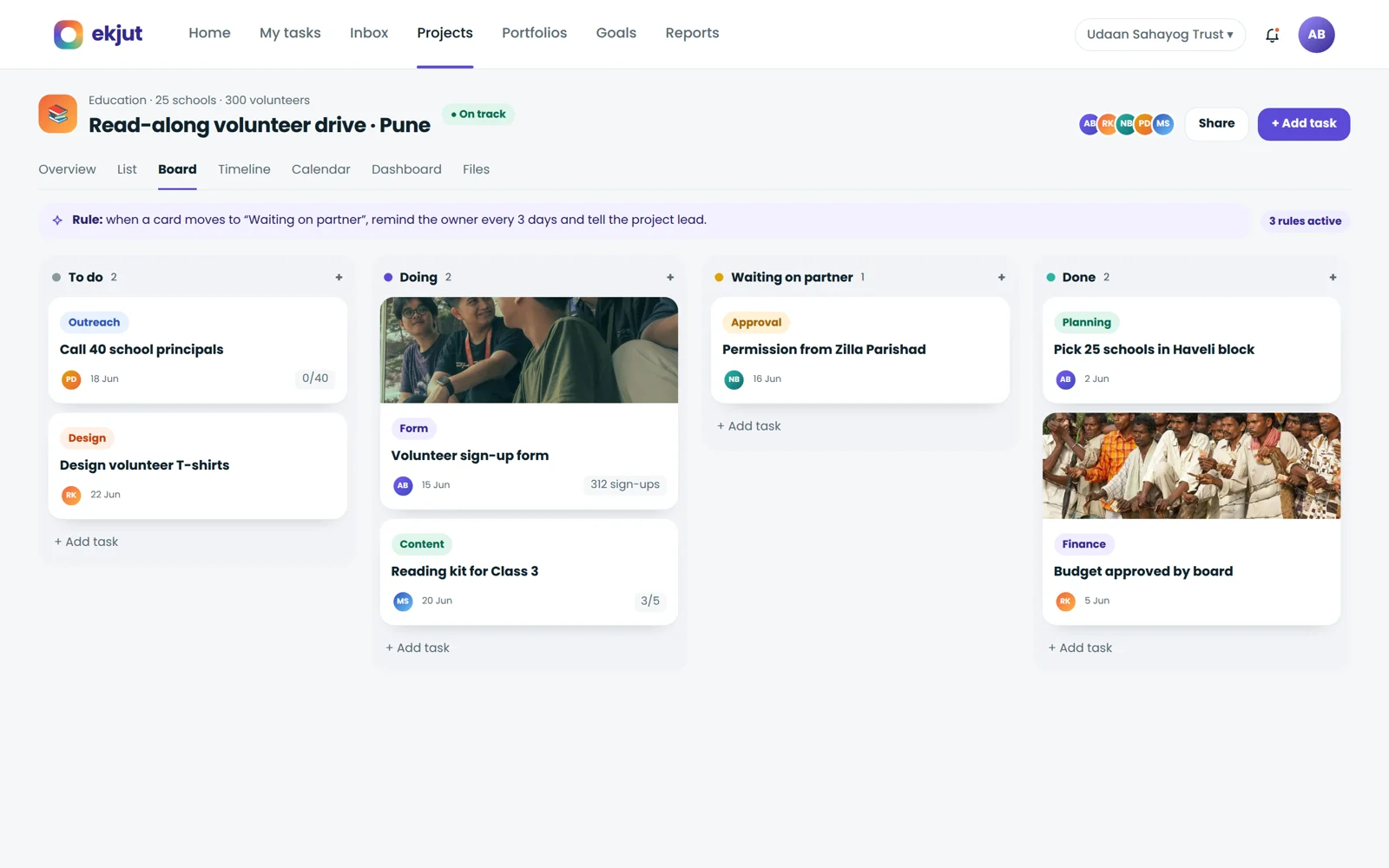Click the ekjut logo icon
The width and height of the screenshot is (1389, 868).
(69, 35)
